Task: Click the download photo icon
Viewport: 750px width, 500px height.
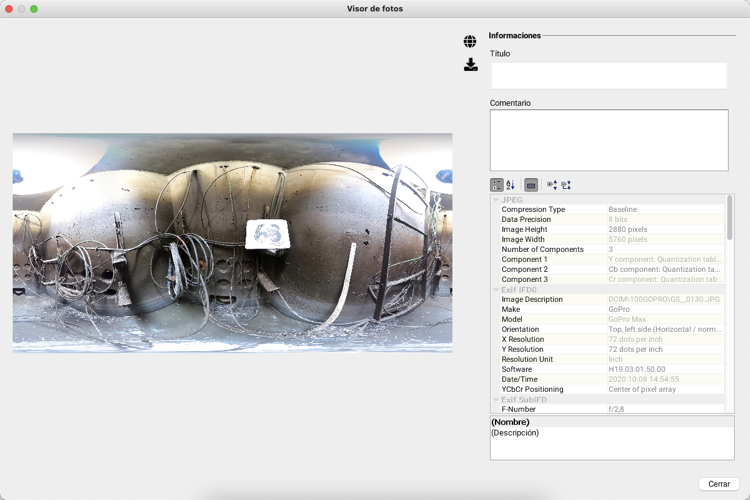Action: (x=471, y=65)
